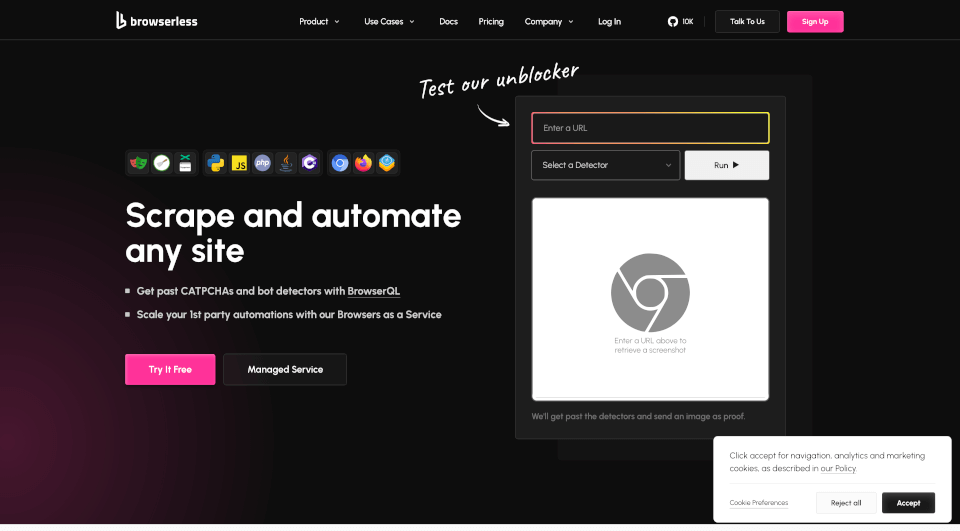
Task: Open the Select a Detector dropdown
Action: click(x=606, y=165)
